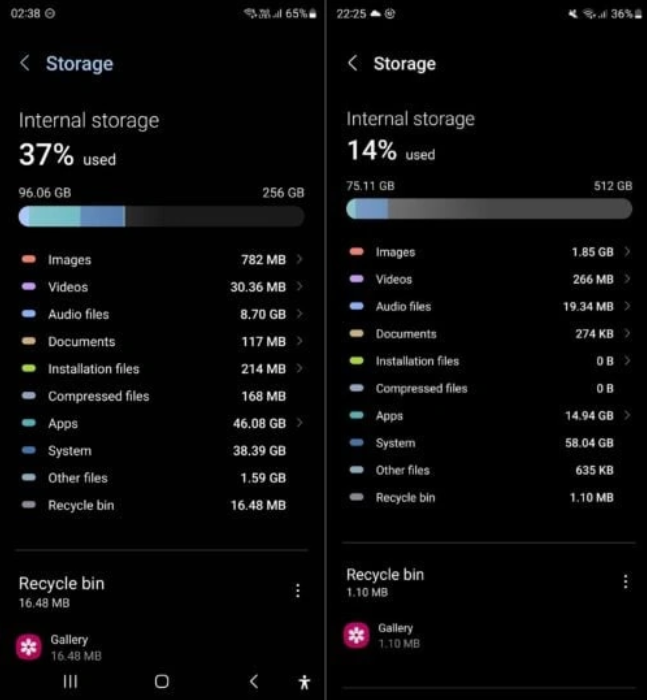
Task: Tap the back arrow on the right Storage screen
Action: pyautogui.click(x=353, y=63)
